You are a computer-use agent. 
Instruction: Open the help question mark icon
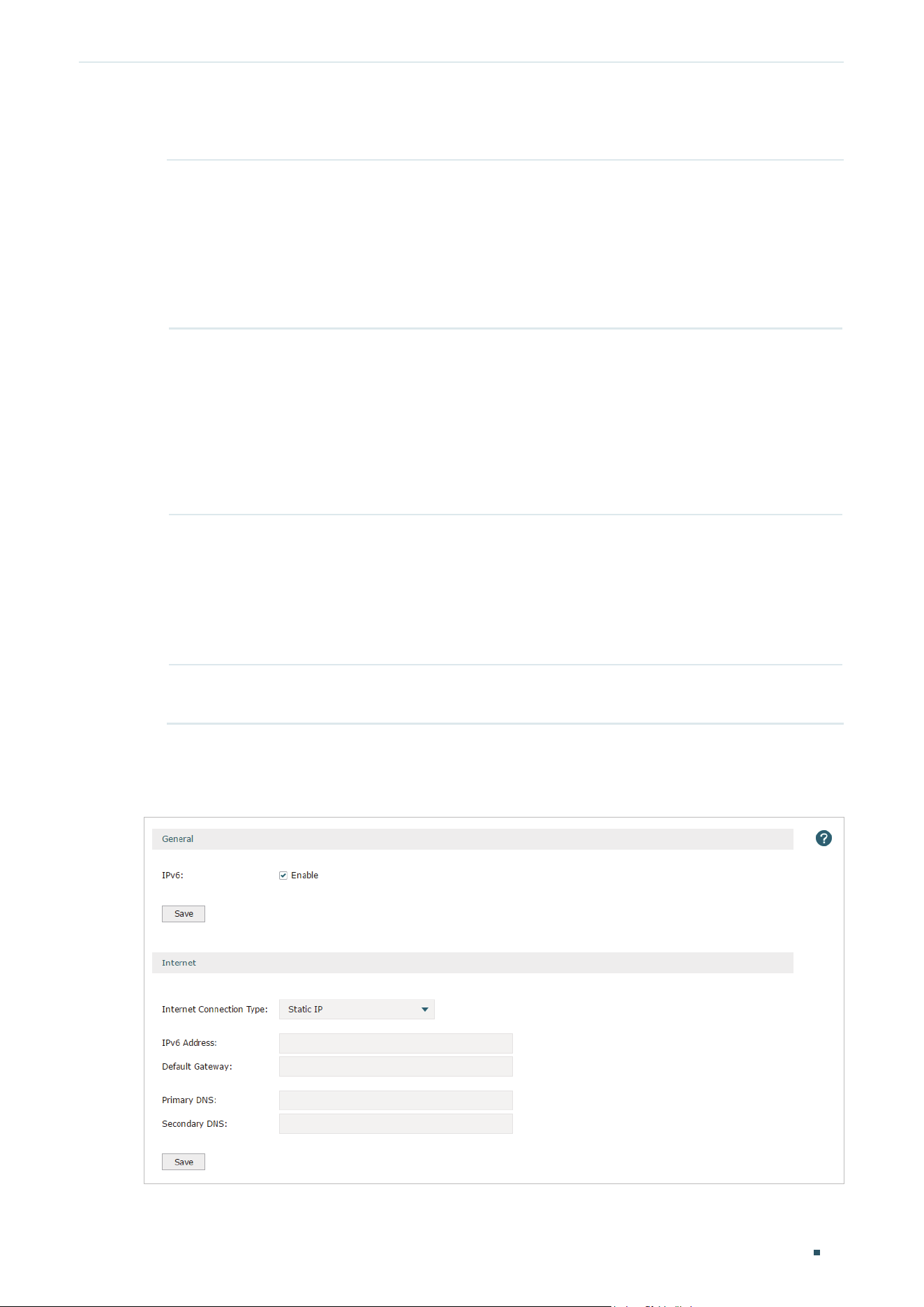(824, 839)
